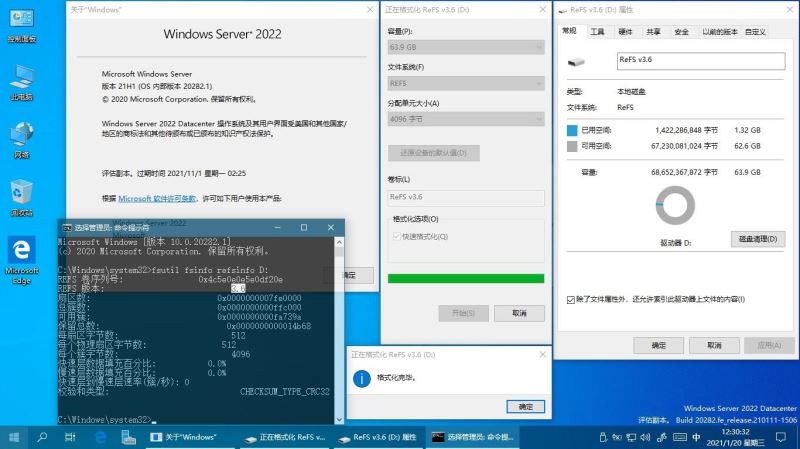
Task: Click the info icon in the message box
Action: (x=362, y=378)
